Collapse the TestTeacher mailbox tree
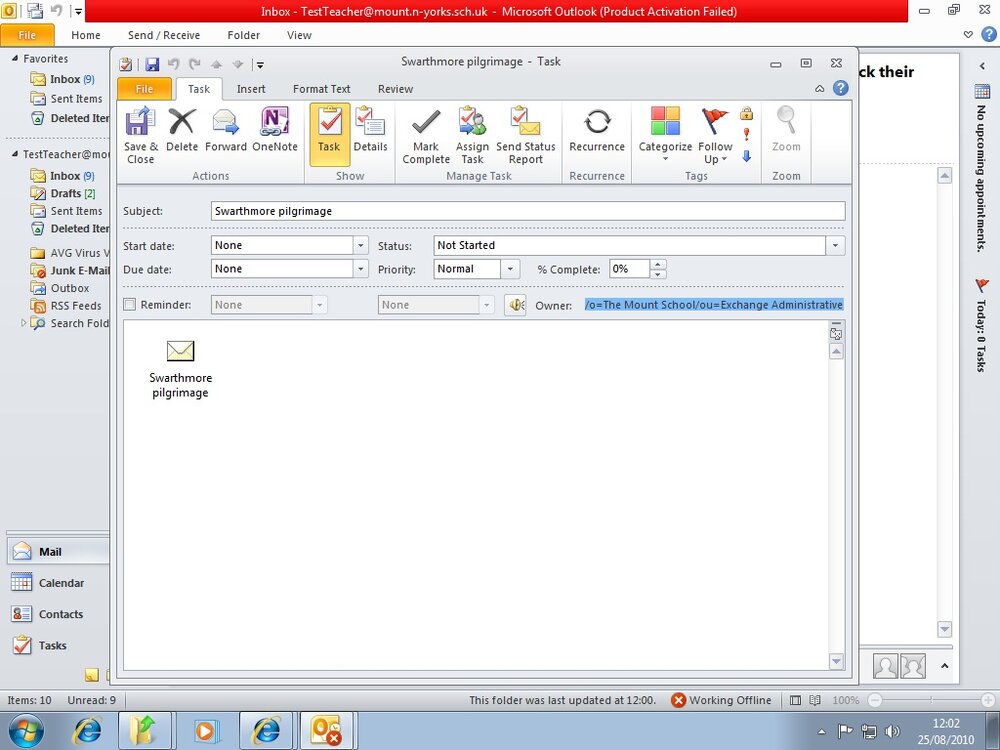This screenshot has width=1000, height=750. click(x=15, y=154)
